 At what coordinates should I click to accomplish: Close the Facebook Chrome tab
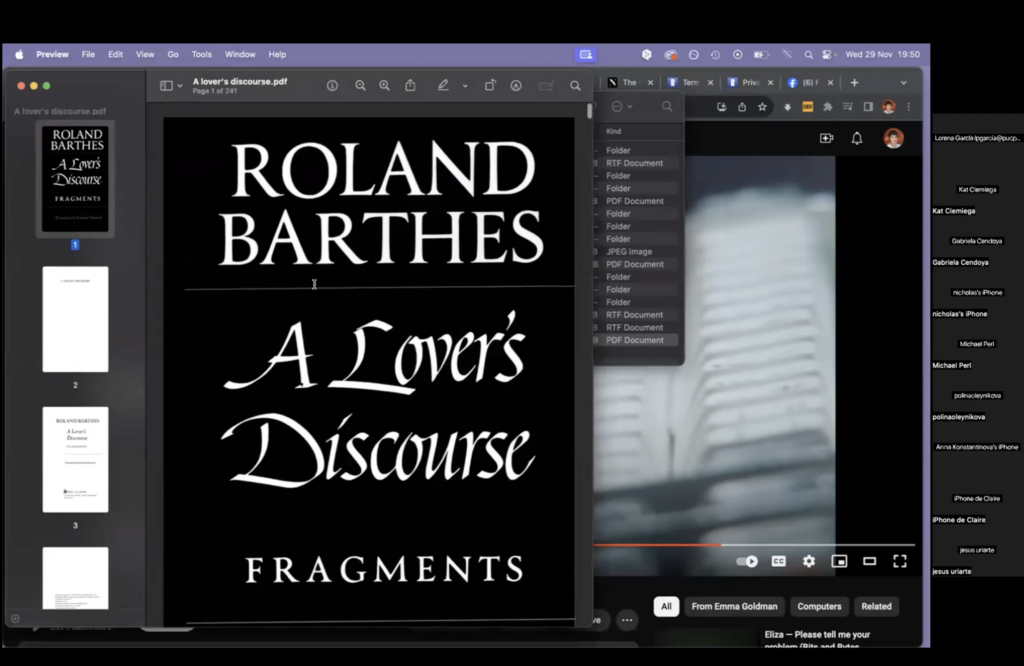pyautogui.click(x=830, y=83)
